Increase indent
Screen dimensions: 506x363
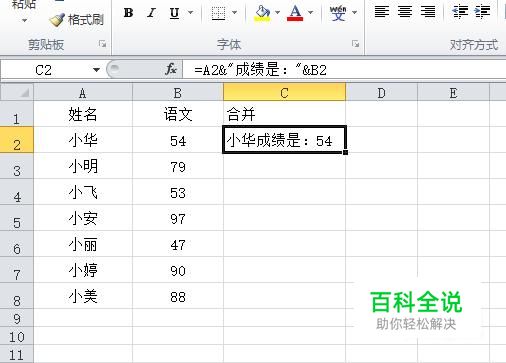click(x=483, y=12)
